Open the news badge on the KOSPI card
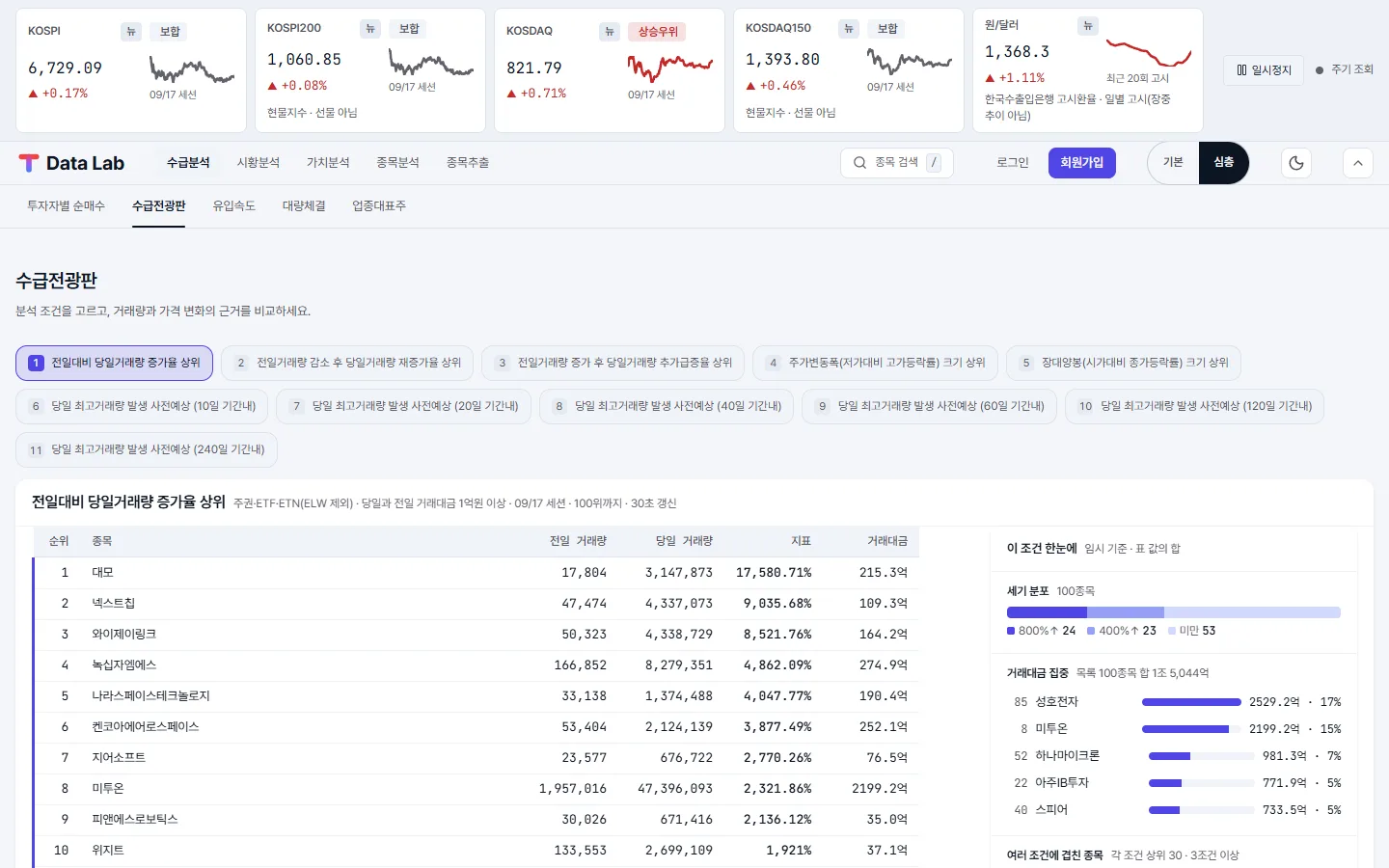The width and height of the screenshot is (1389, 868). click(x=131, y=32)
